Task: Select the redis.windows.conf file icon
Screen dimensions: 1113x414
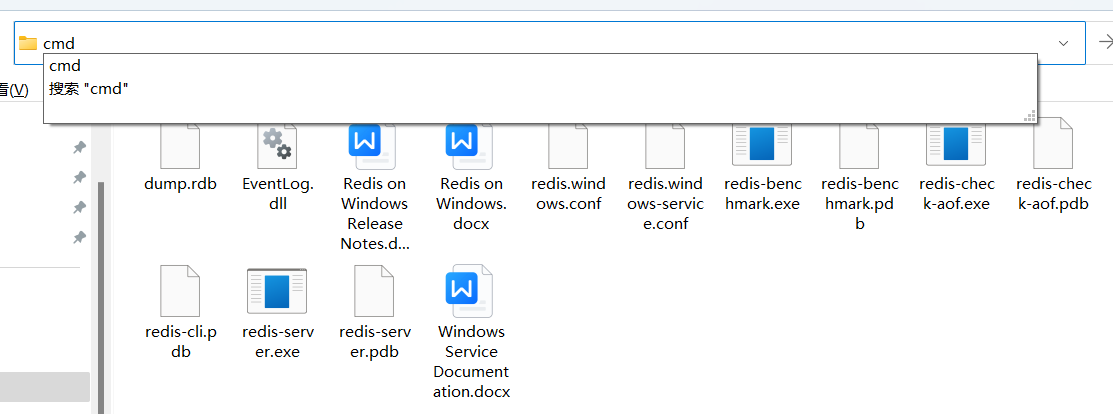Action: (x=568, y=146)
